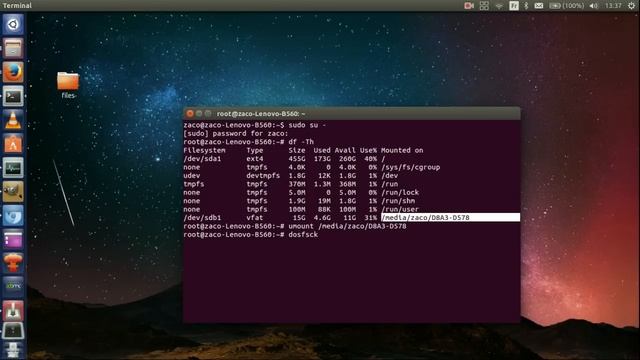Viewport: 640px width, 360px height.
Task: Click the vfat type value
Action: click(x=255, y=218)
